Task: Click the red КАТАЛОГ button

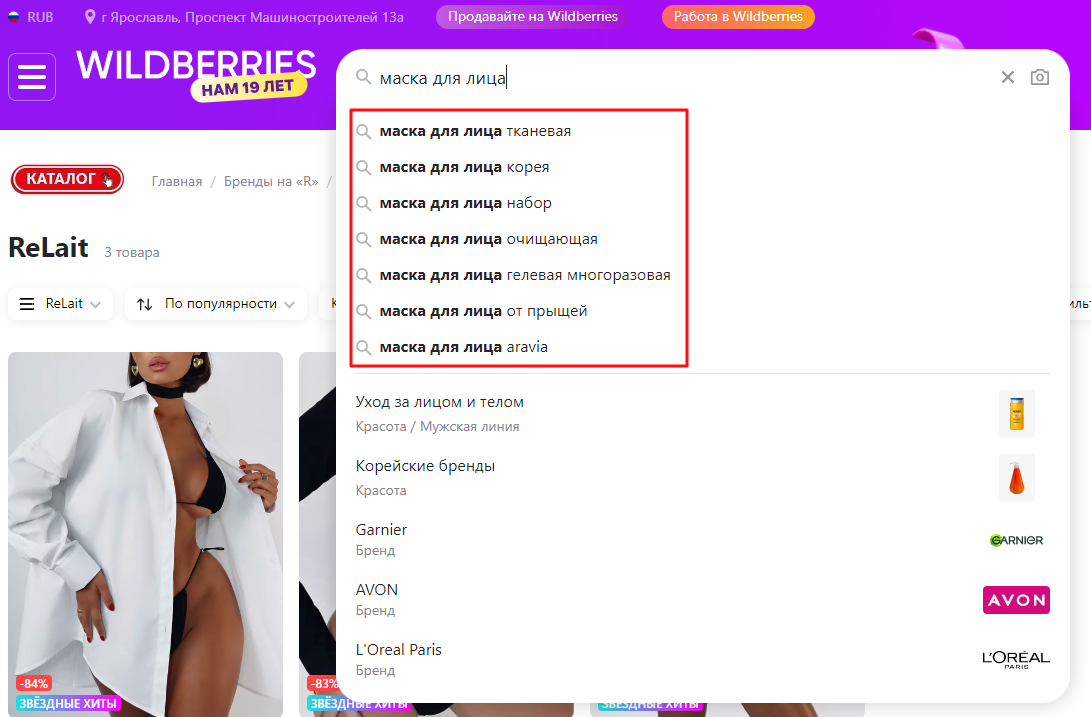Action: tap(67, 180)
